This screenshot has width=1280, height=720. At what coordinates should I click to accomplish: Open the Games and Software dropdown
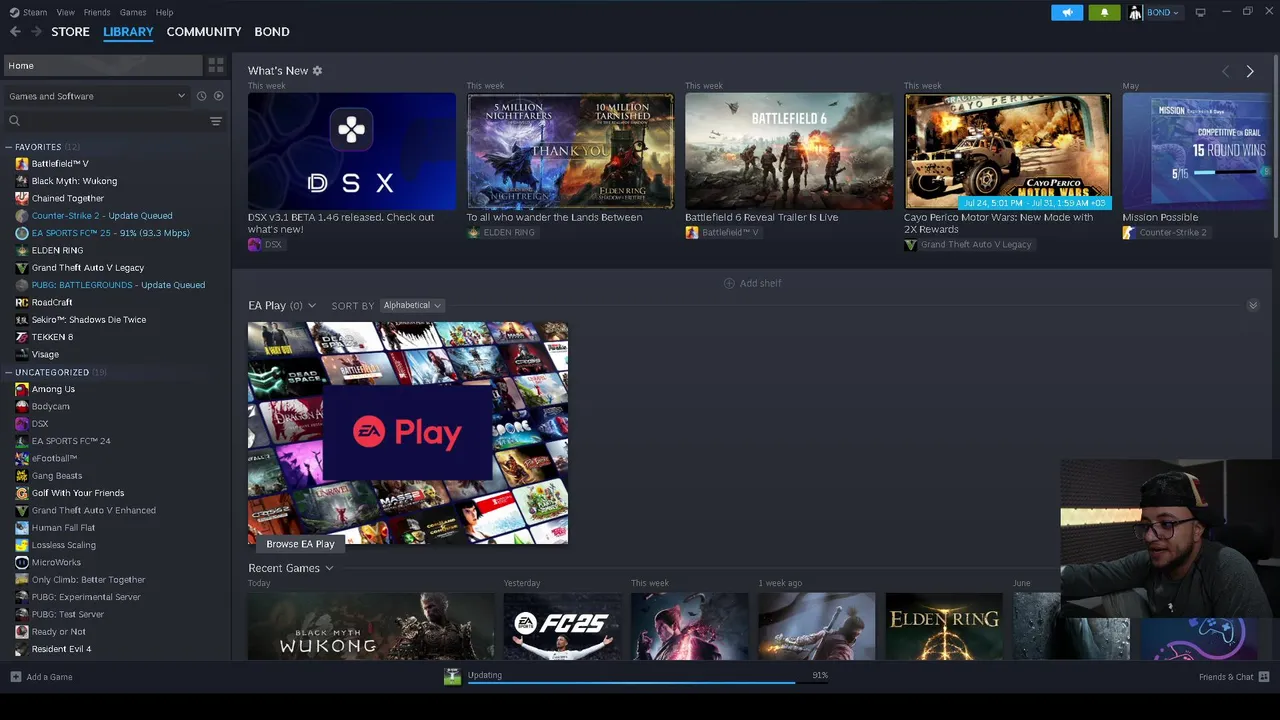(x=97, y=96)
